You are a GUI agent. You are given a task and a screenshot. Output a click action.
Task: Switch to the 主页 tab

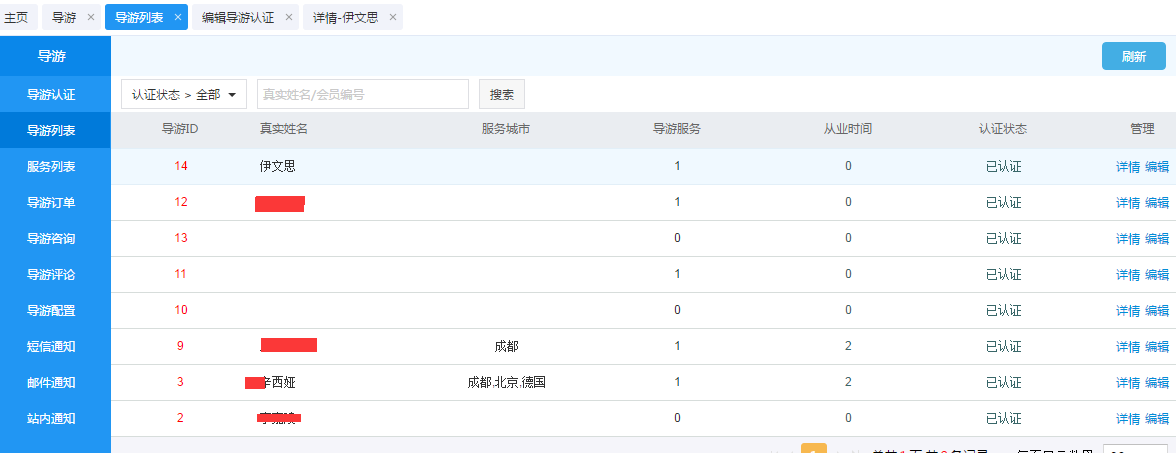click(x=17, y=18)
